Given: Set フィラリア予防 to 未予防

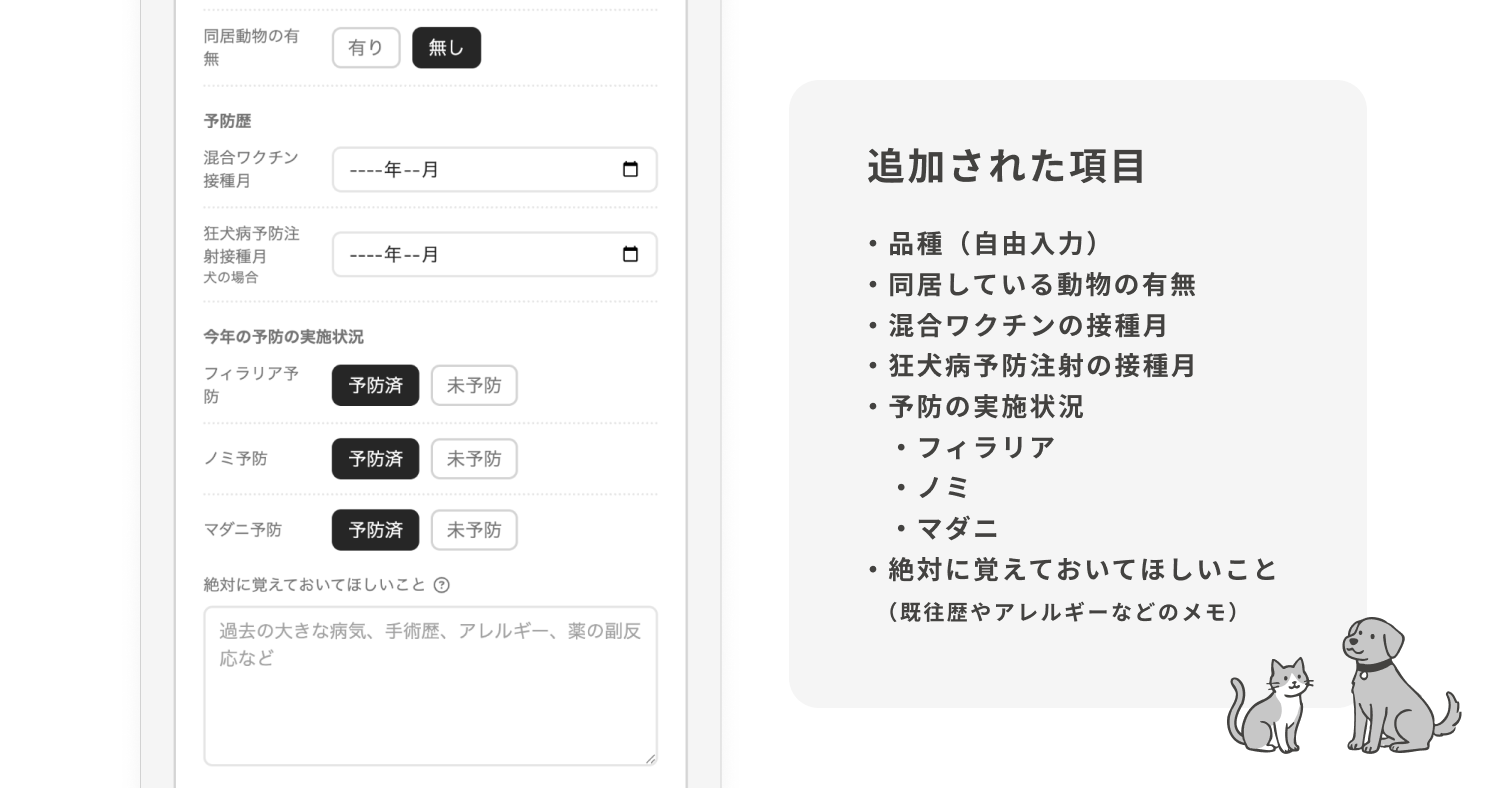Looking at the screenshot, I should coord(474,385).
